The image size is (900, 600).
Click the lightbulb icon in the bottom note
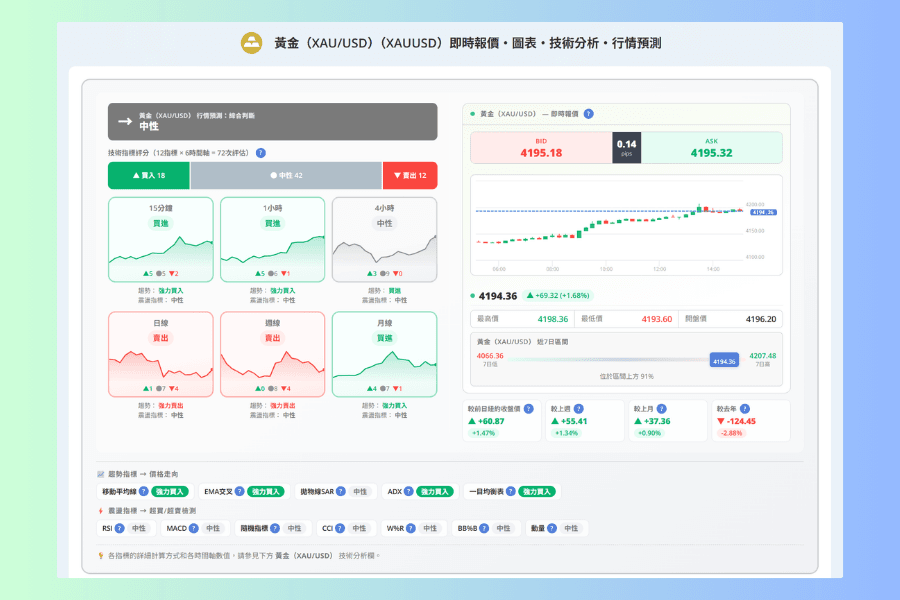101,556
